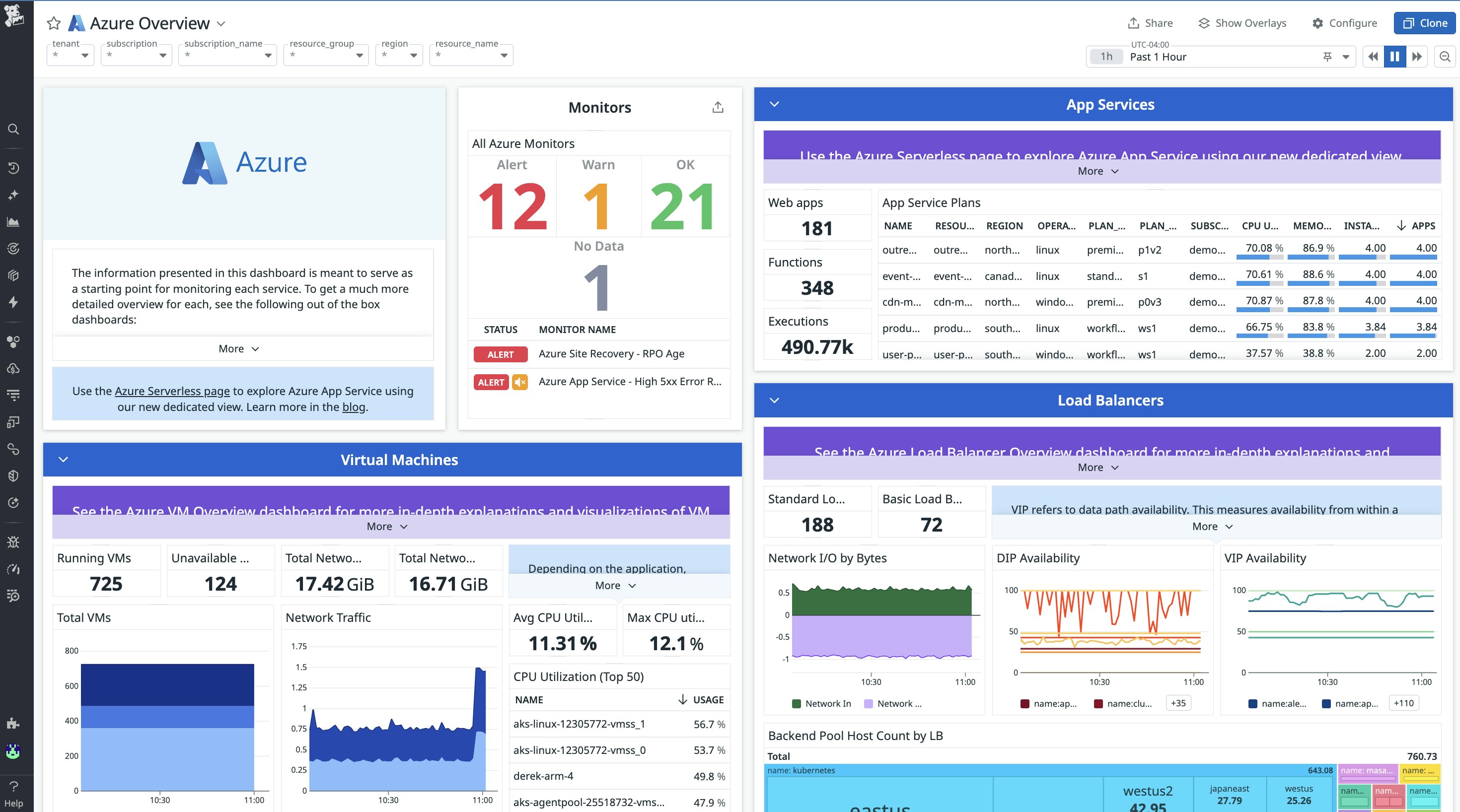The height and width of the screenshot is (812, 1460).
Task: Open the resource_name filter dropdown
Action: point(471,56)
